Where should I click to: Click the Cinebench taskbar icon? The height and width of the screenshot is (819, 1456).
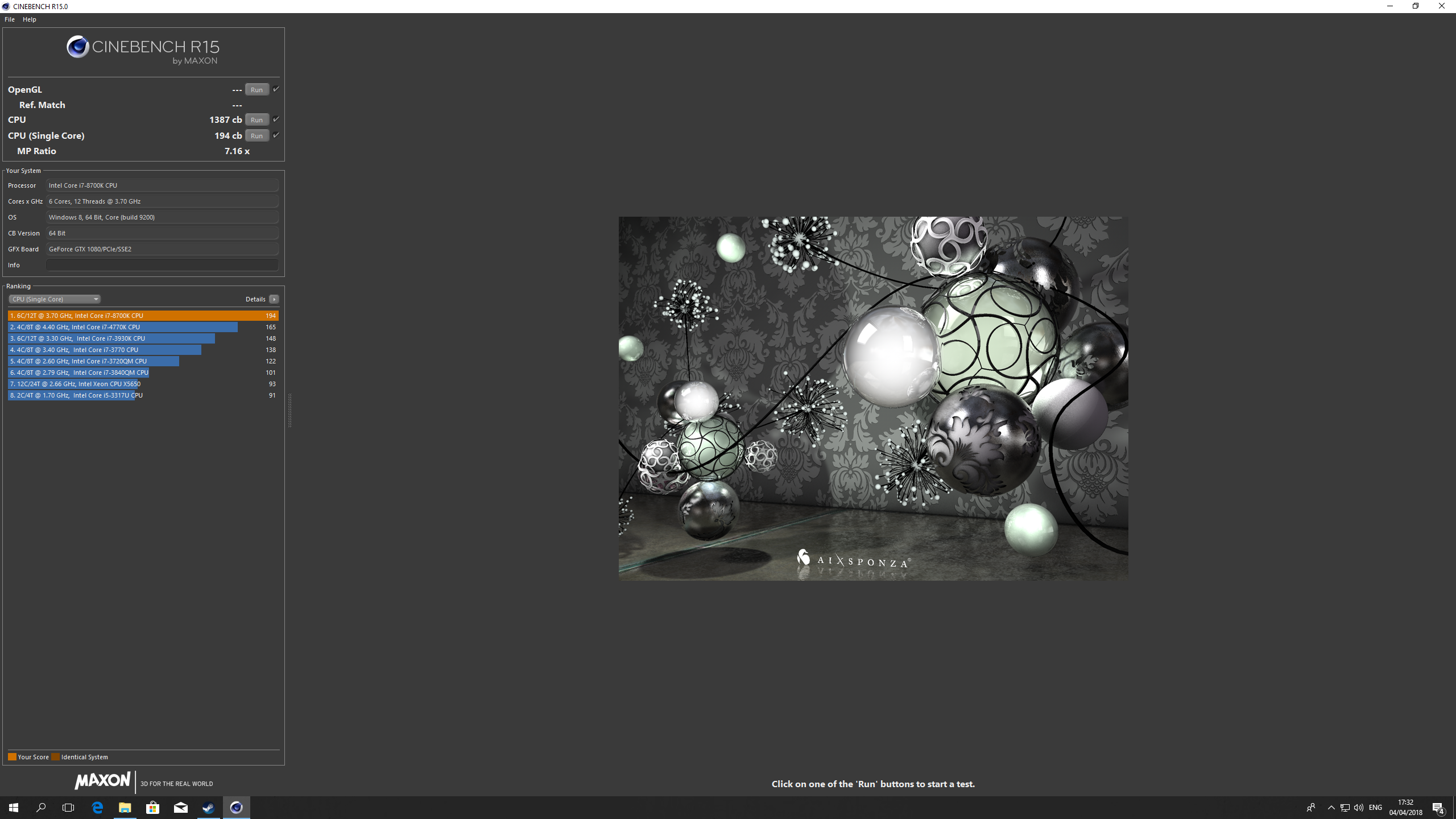pyautogui.click(x=236, y=807)
